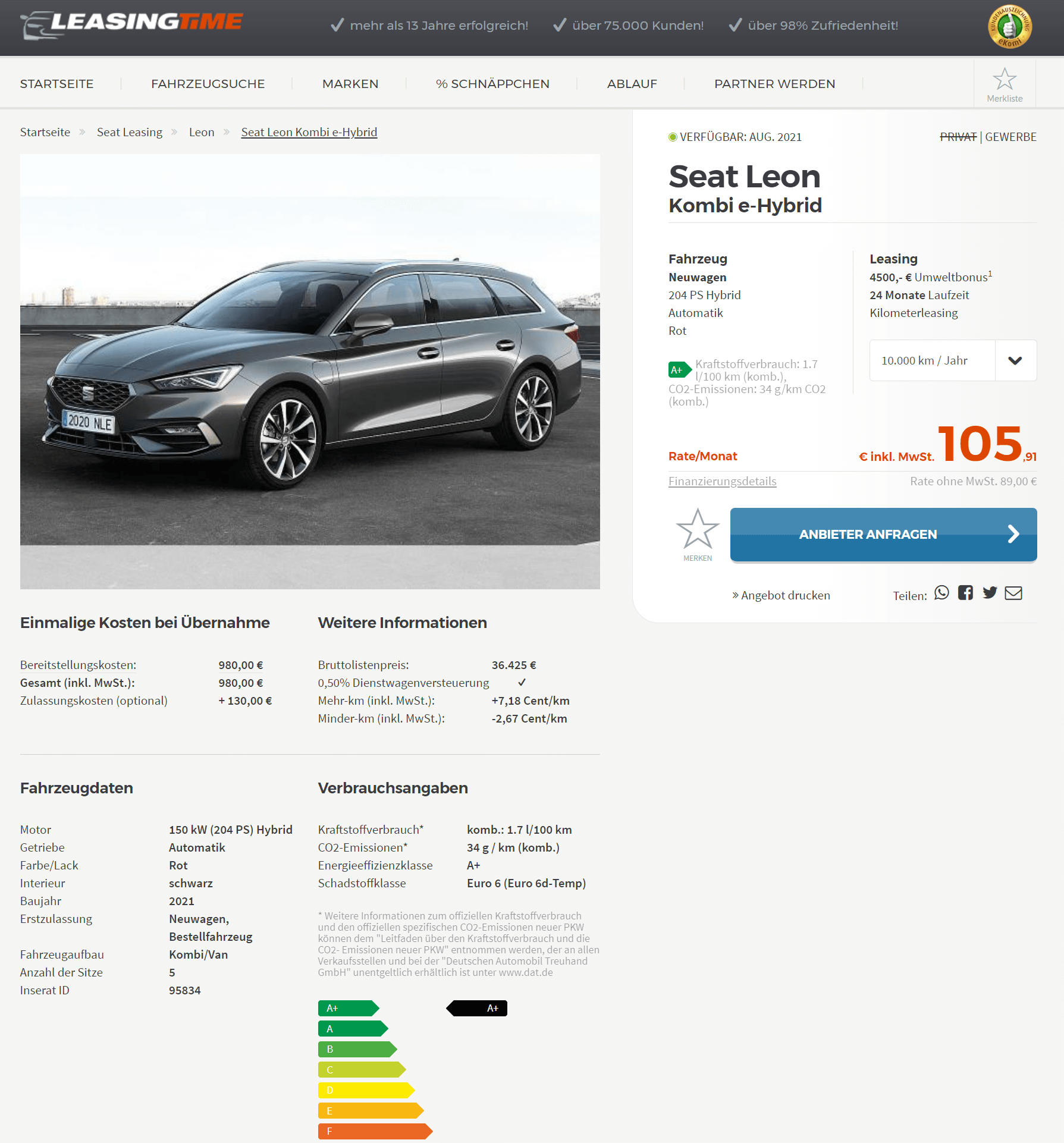Open the Fahrzeugsuche menu
1064x1143 pixels.
coord(208,84)
